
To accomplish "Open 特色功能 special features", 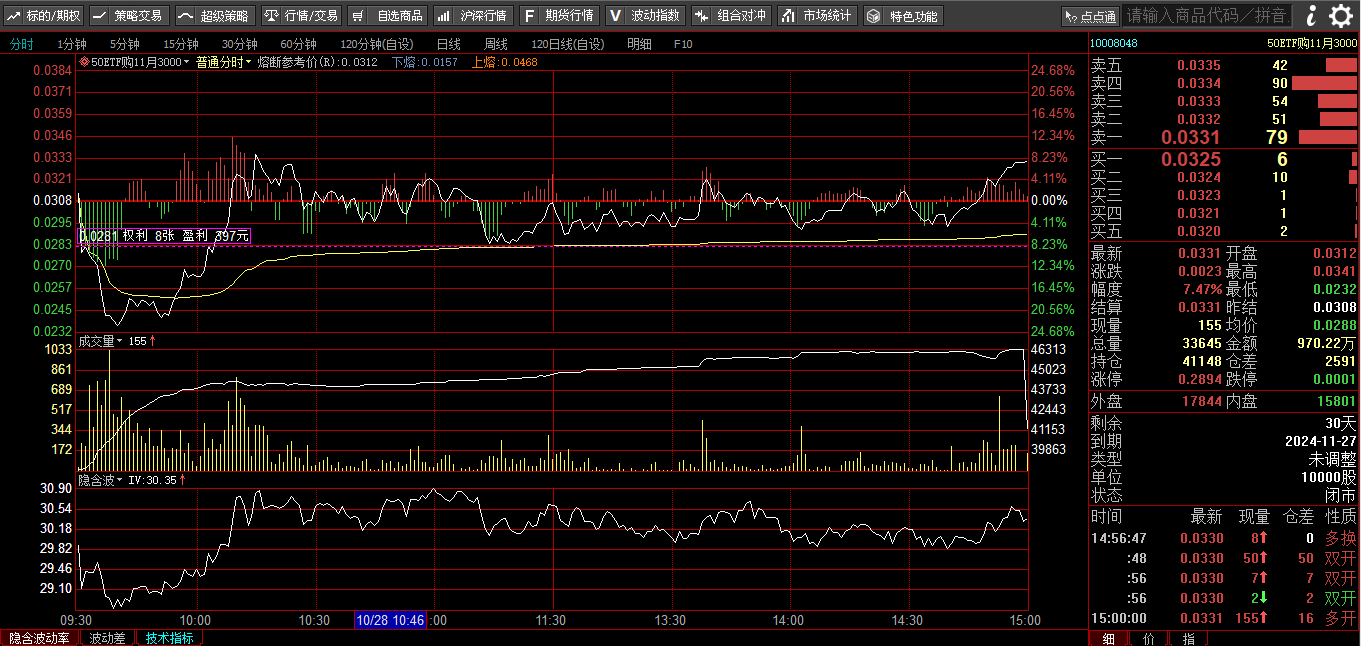I will [903, 16].
